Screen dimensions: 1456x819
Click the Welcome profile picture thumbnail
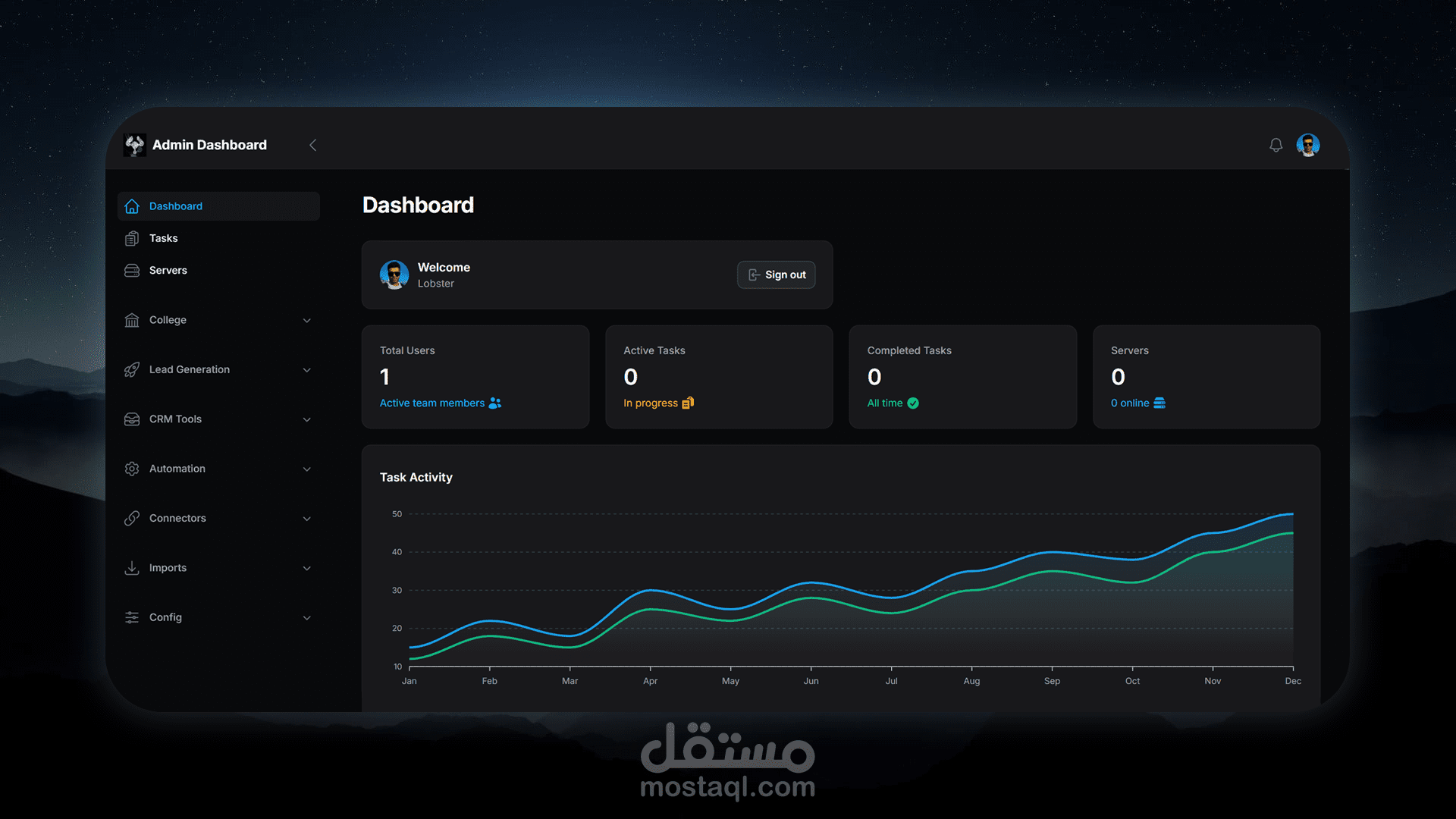(x=394, y=275)
